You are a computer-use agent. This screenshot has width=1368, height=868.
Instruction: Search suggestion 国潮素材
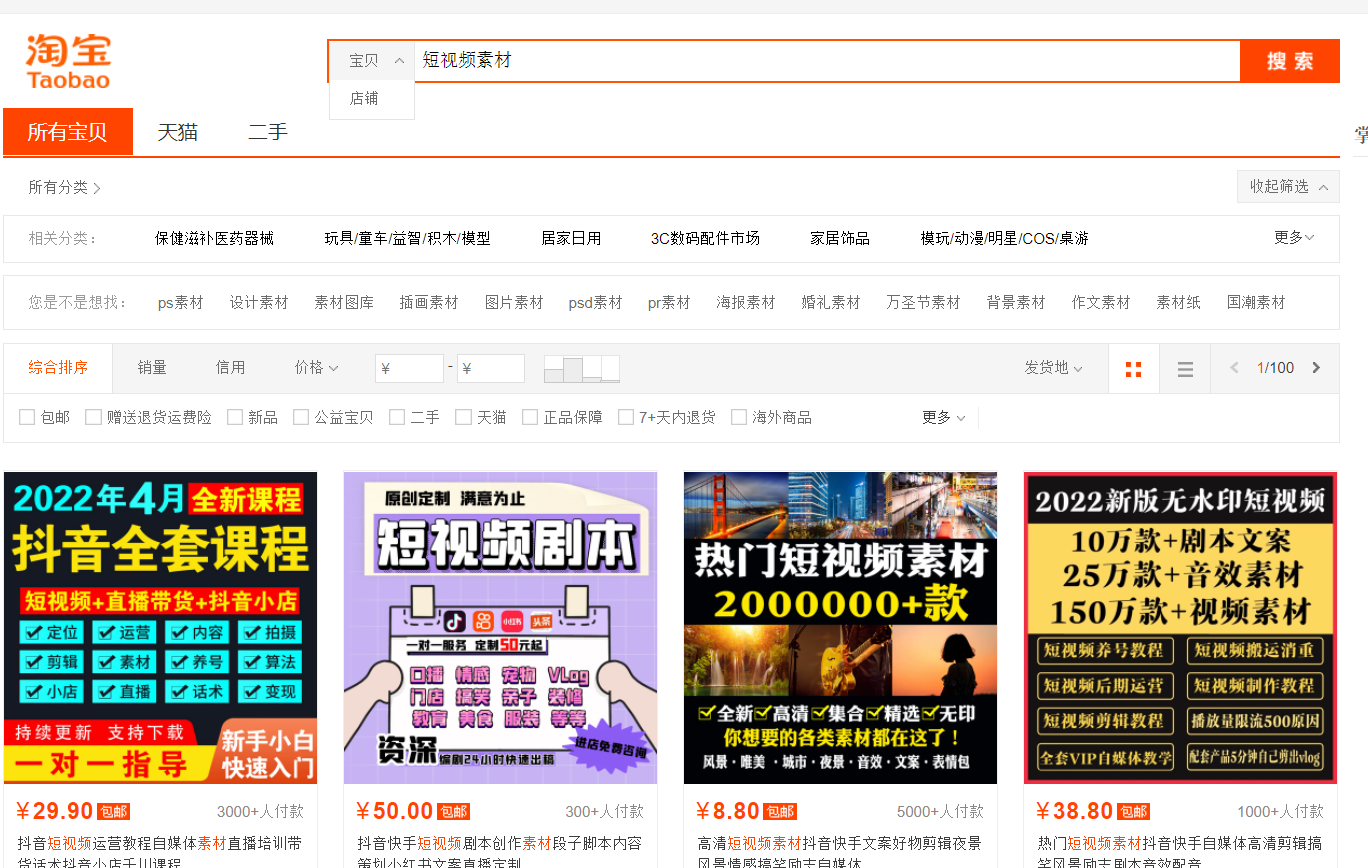[1256, 302]
